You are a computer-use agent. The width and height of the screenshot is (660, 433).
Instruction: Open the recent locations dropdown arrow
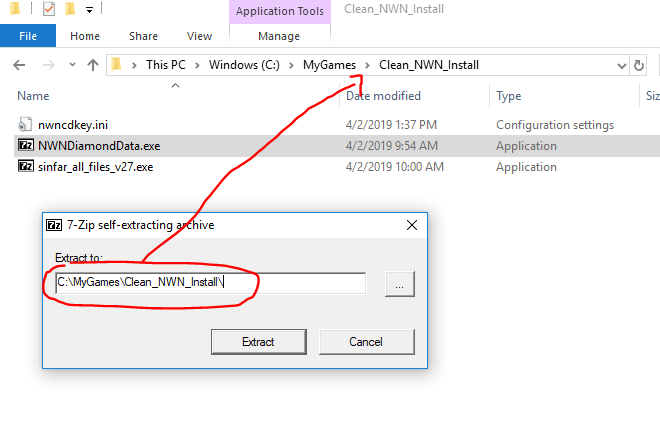[72, 65]
